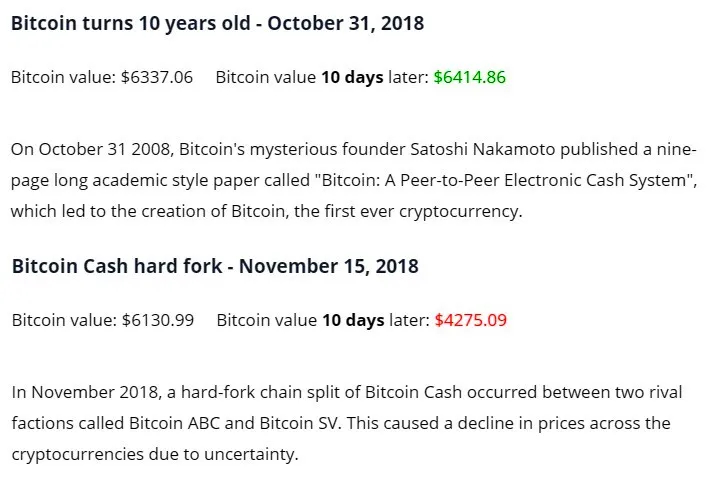Click 'Bitcoin ABC' in the second paragraph

pos(174,423)
